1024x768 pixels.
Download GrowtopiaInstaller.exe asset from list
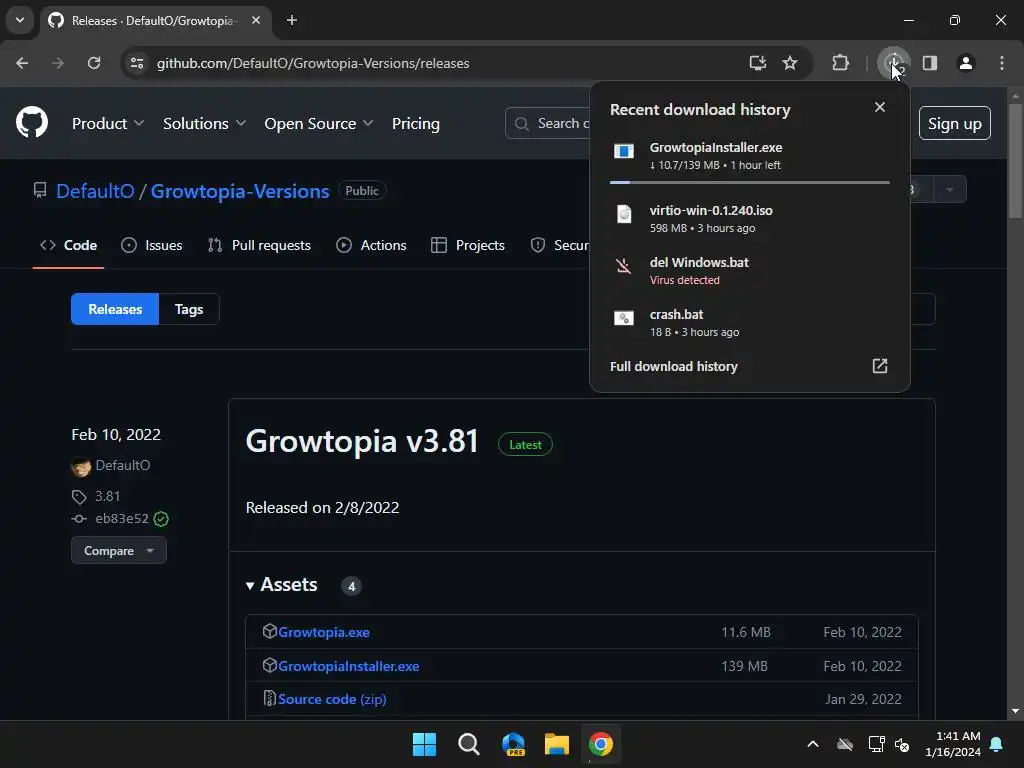(349, 666)
